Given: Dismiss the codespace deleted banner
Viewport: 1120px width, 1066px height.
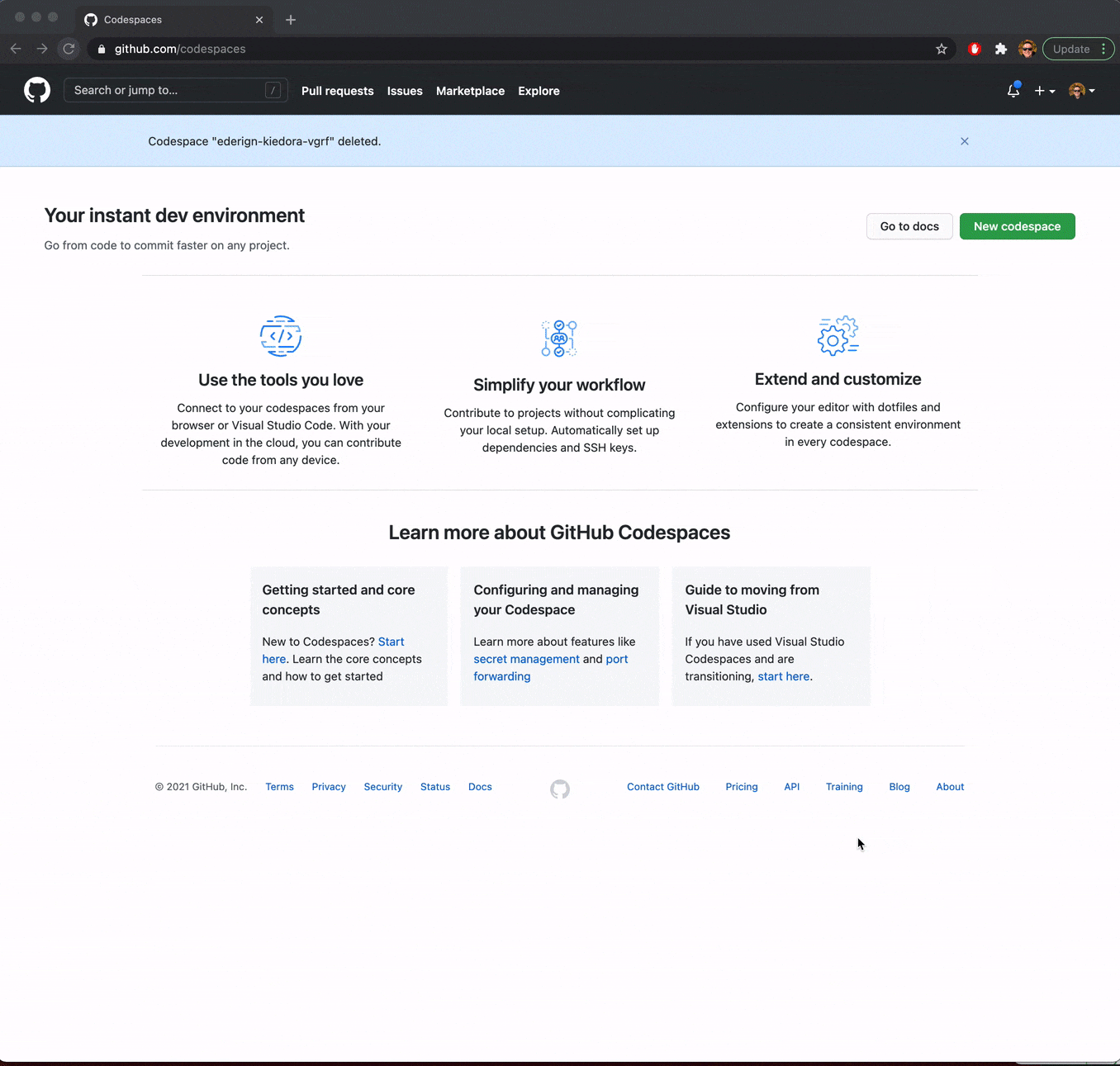Looking at the screenshot, I should point(964,141).
